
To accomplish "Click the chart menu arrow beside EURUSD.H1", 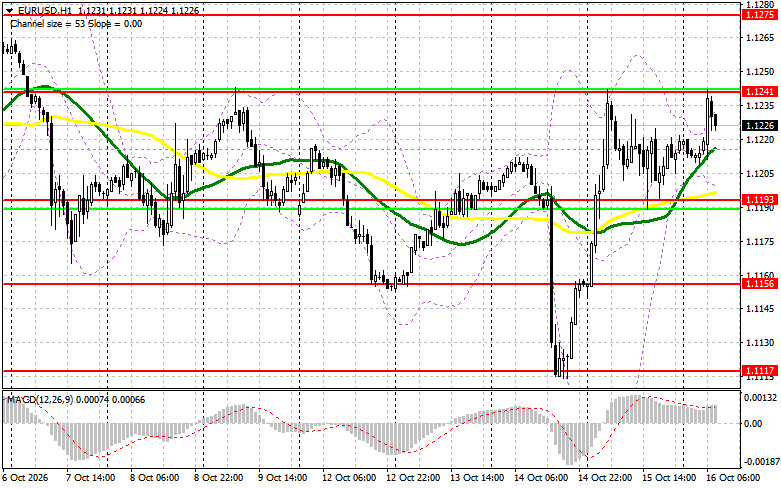I will click(9, 10).
